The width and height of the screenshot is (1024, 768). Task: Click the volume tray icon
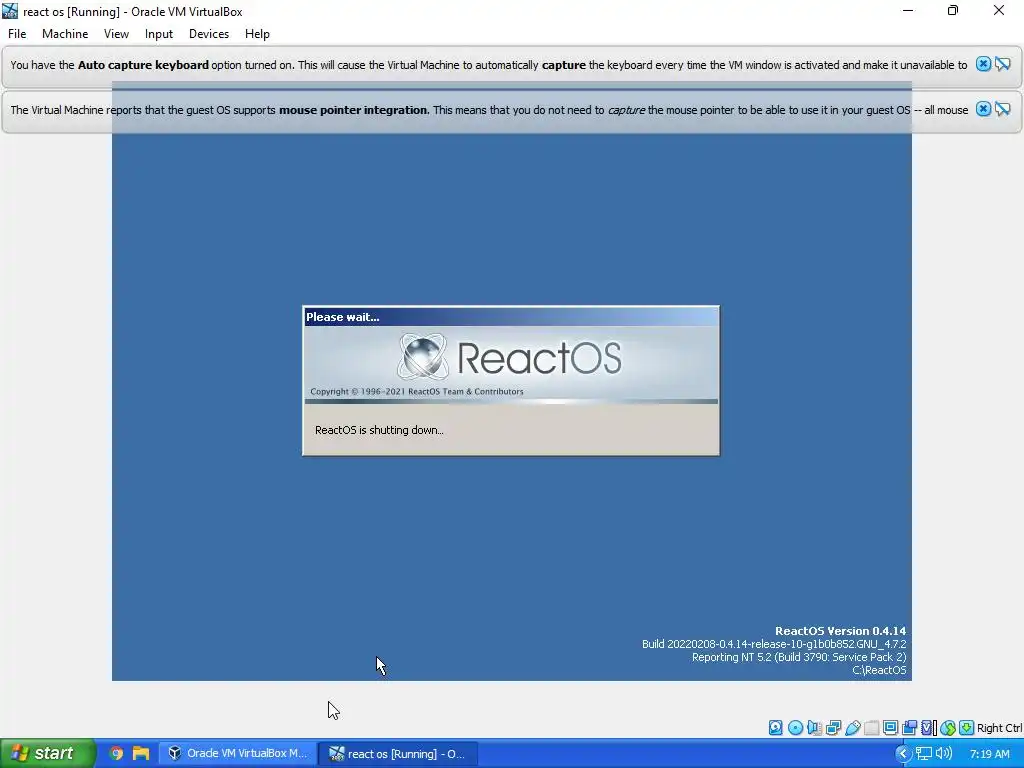coord(943,753)
